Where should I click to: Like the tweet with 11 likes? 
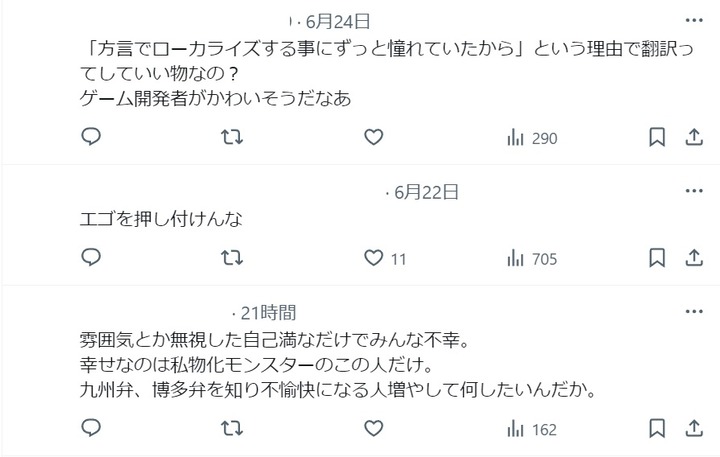click(x=385, y=258)
